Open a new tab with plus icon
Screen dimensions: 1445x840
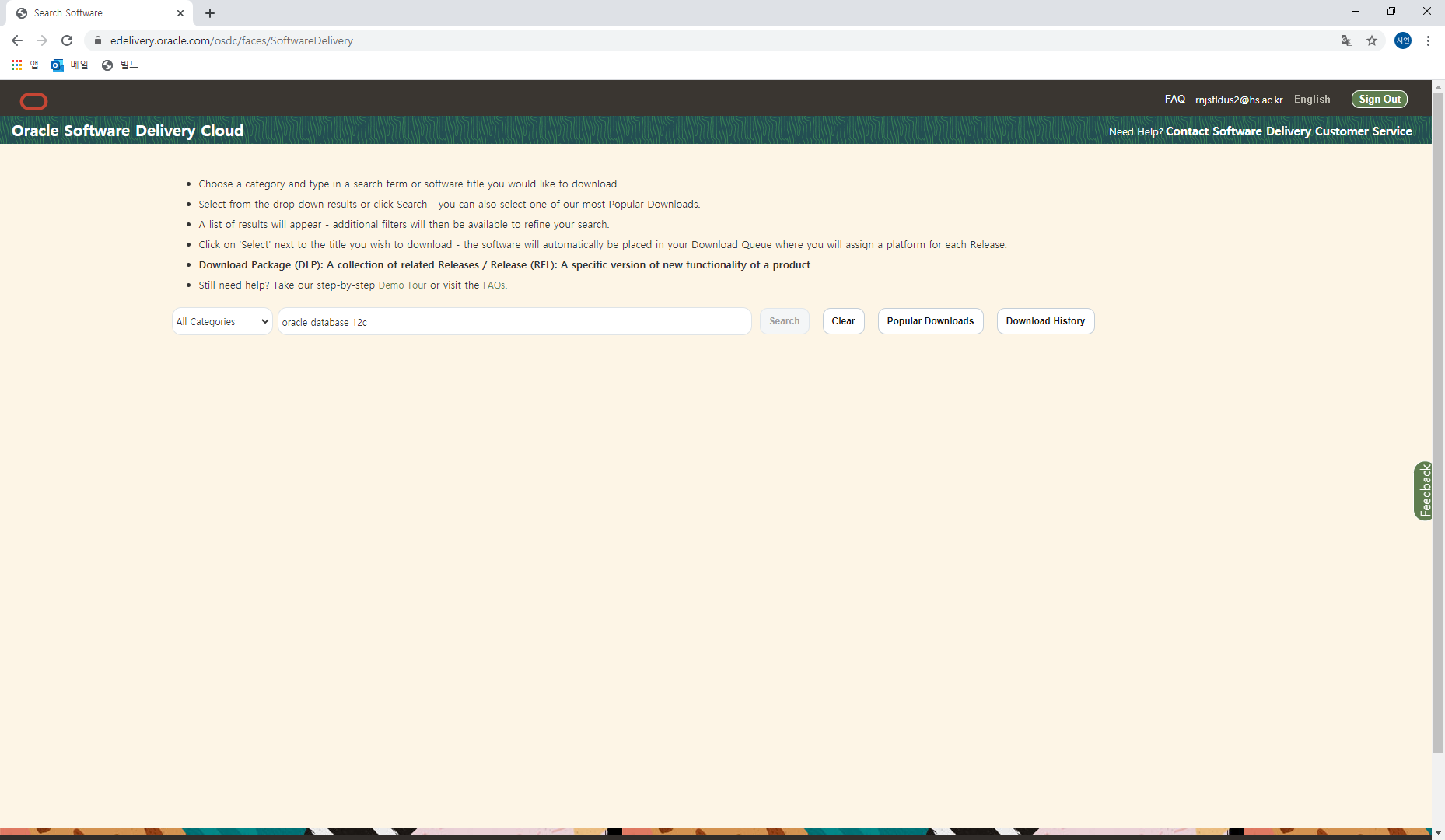coord(210,13)
